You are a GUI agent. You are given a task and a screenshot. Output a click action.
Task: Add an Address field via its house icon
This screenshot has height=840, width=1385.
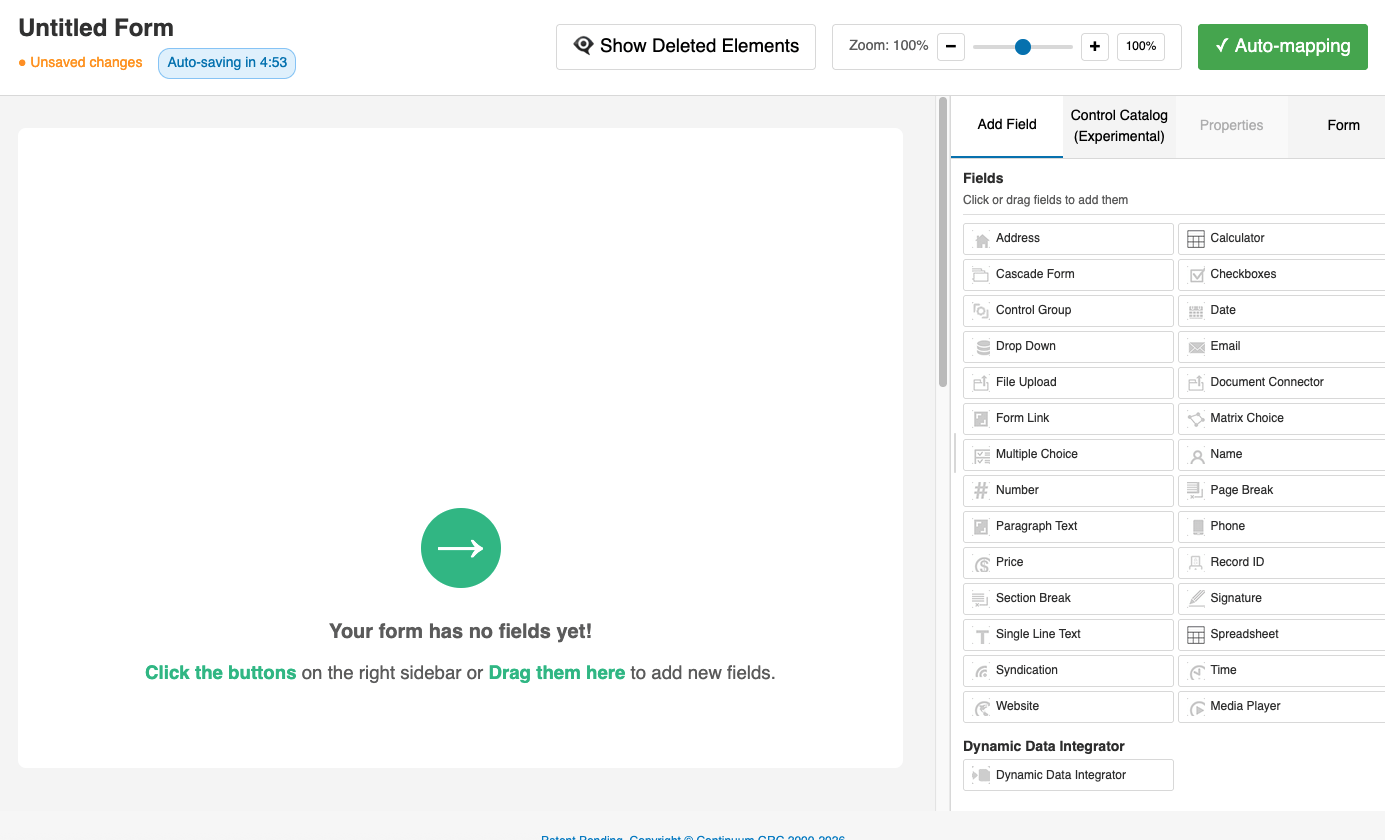(982, 239)
